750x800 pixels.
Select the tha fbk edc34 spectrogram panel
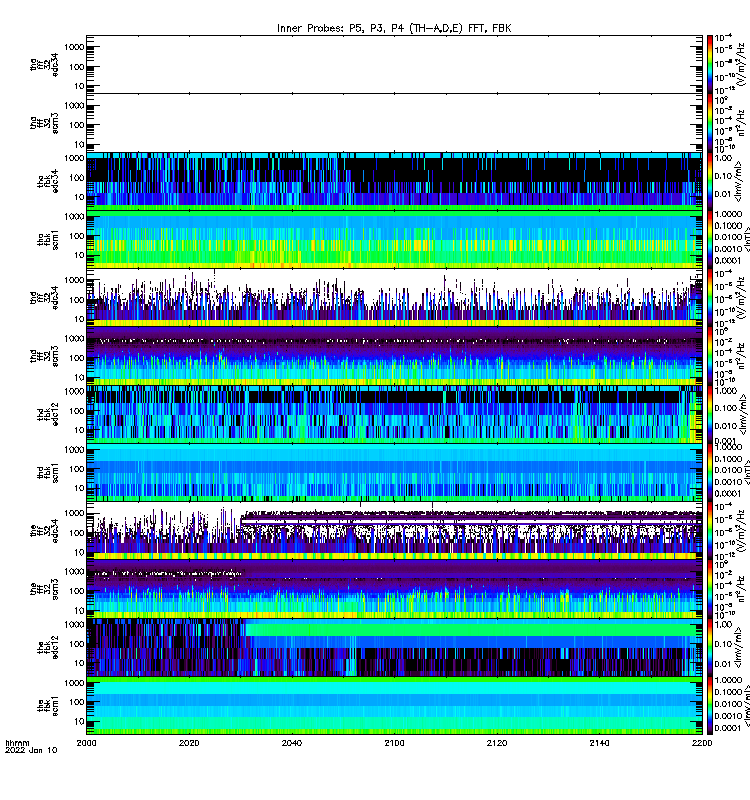(394, 181)
